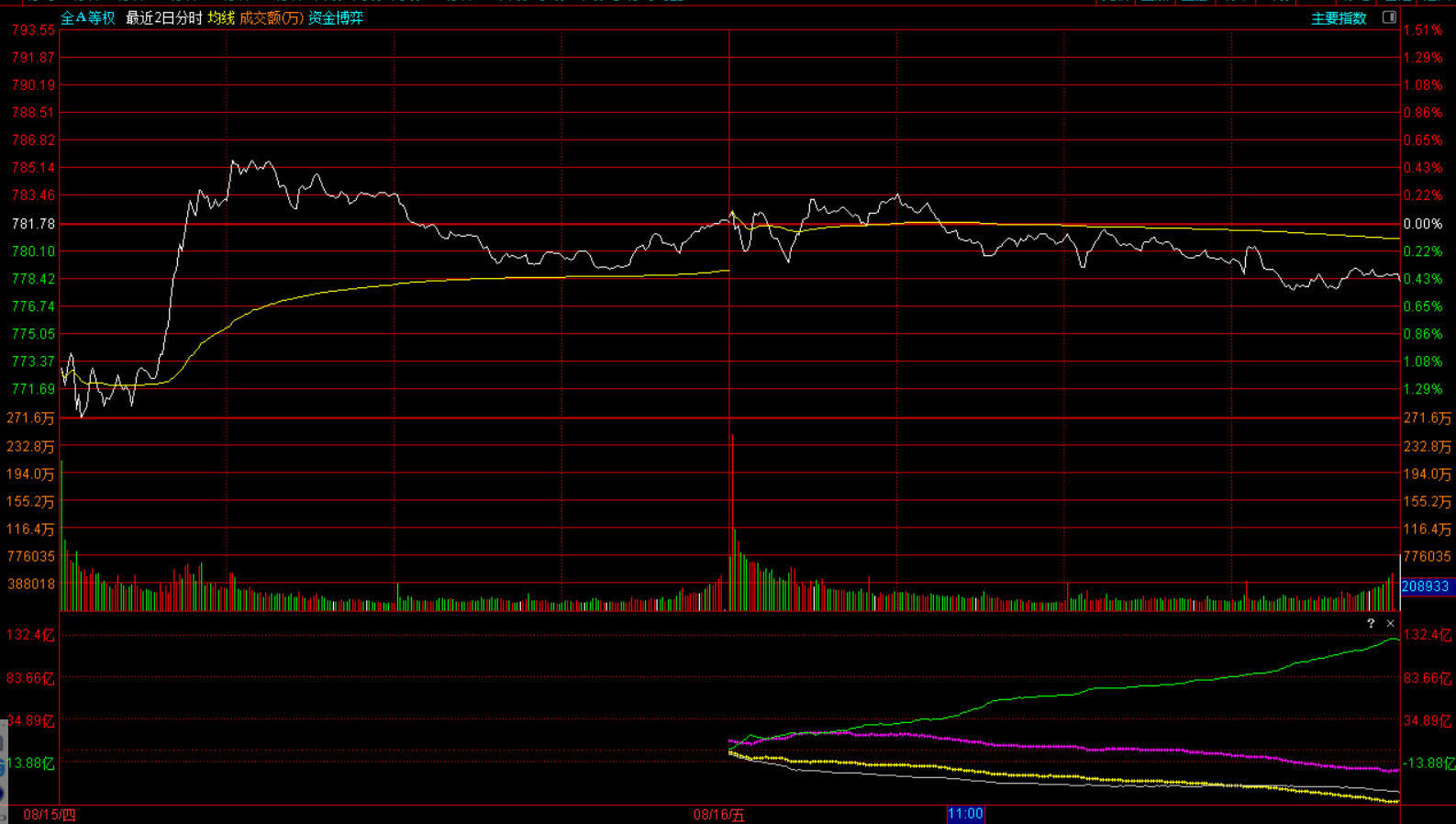
Task: Click the 成交额(万) indicator label
Action: tap(272, 18)
